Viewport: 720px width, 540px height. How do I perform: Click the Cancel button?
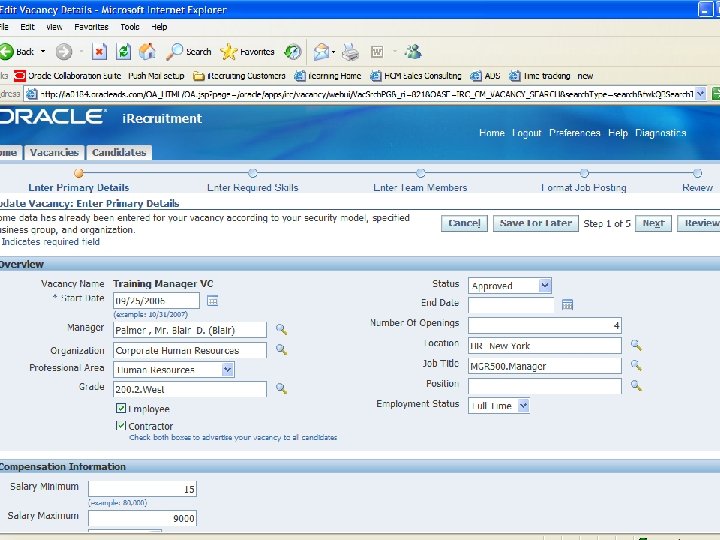tap(464, 223)
